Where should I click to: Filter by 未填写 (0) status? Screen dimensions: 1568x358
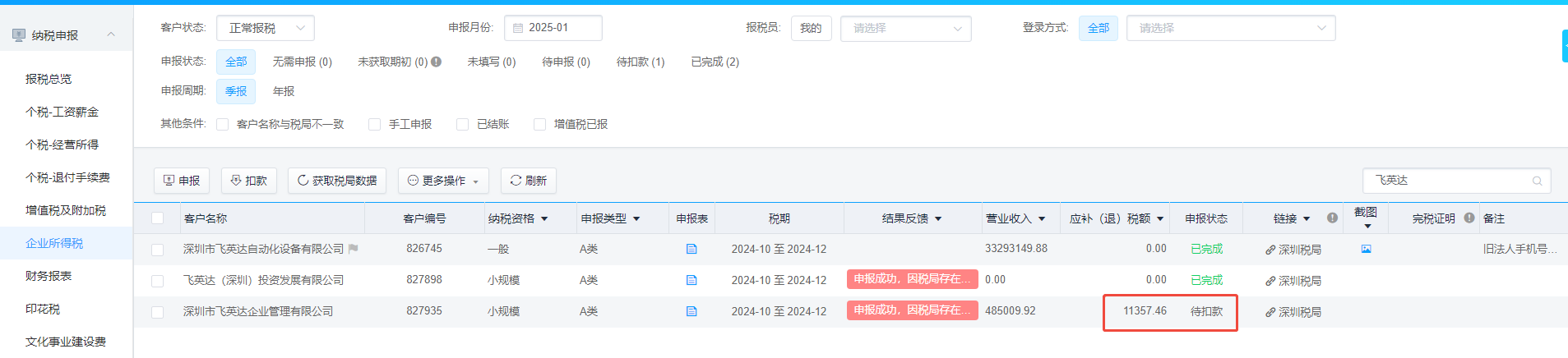[x=492, y=62]
